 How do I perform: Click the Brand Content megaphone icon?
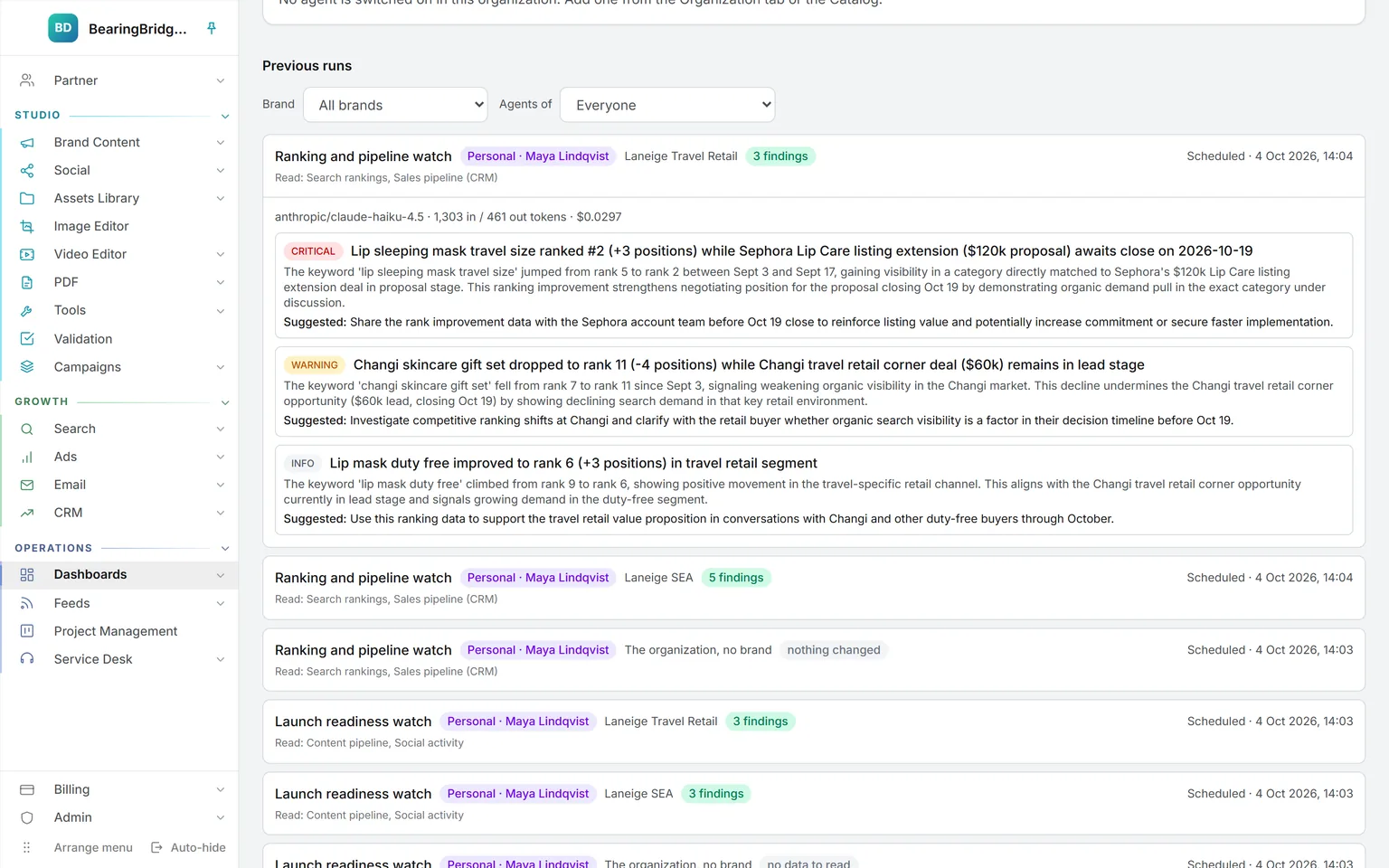click(27, 143)
